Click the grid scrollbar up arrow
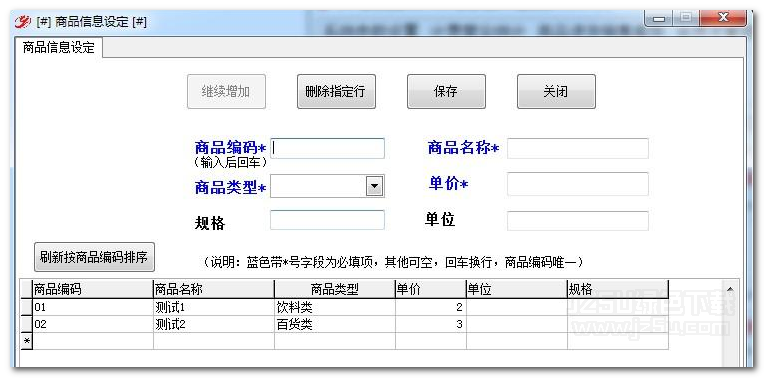The width and height of the screenshot is (764, 378). (730, 289)
